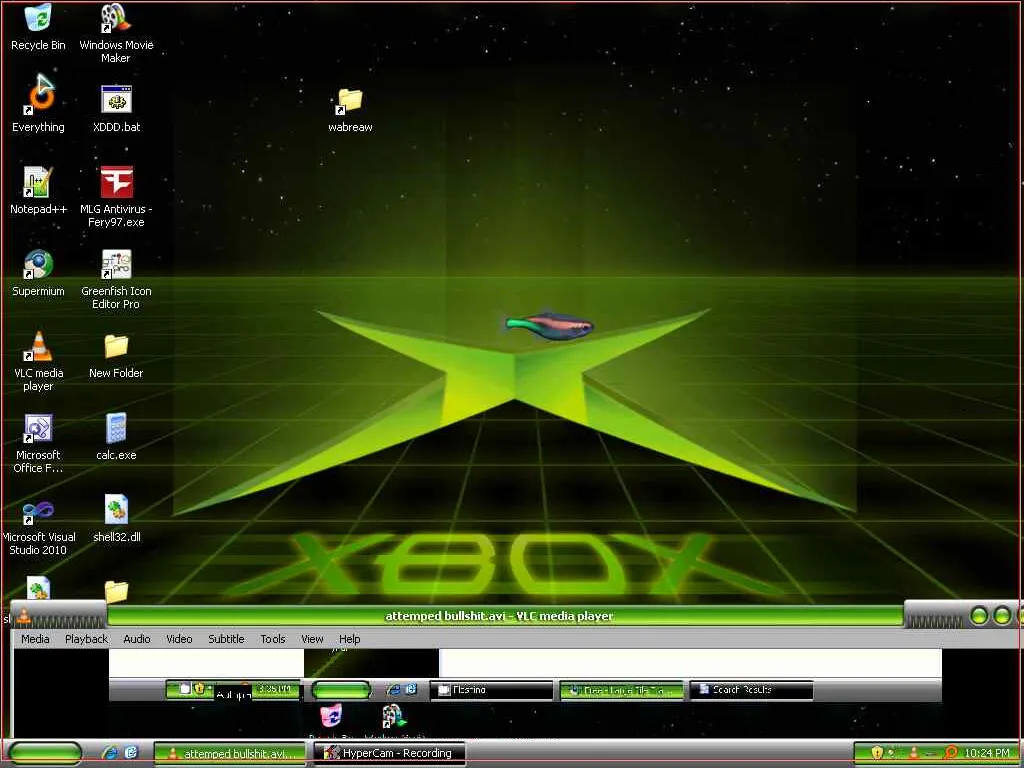Click the second Quick Launch icon beside Internet Explorer

click(131, 753)
